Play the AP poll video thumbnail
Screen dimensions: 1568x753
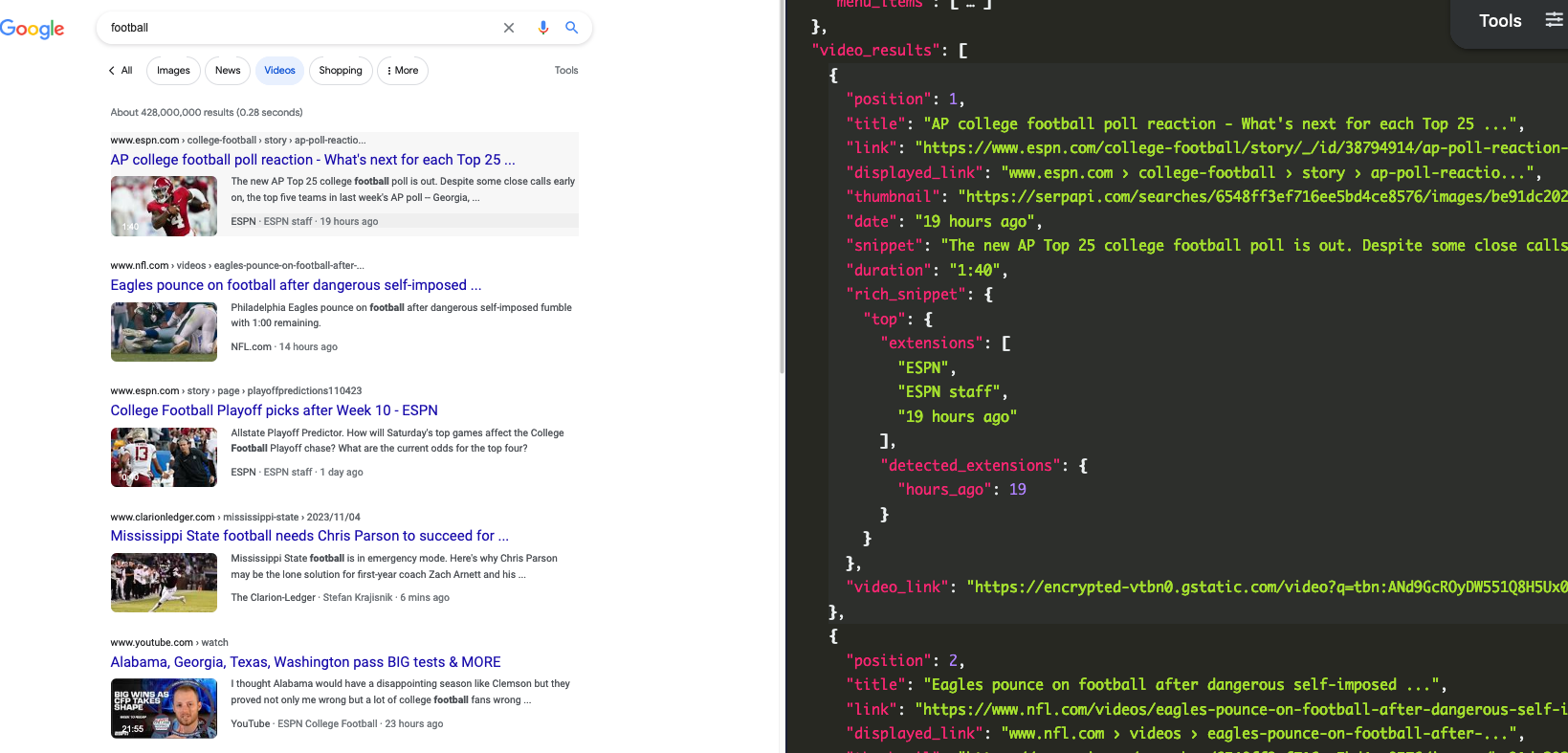[x=164, y=207]
